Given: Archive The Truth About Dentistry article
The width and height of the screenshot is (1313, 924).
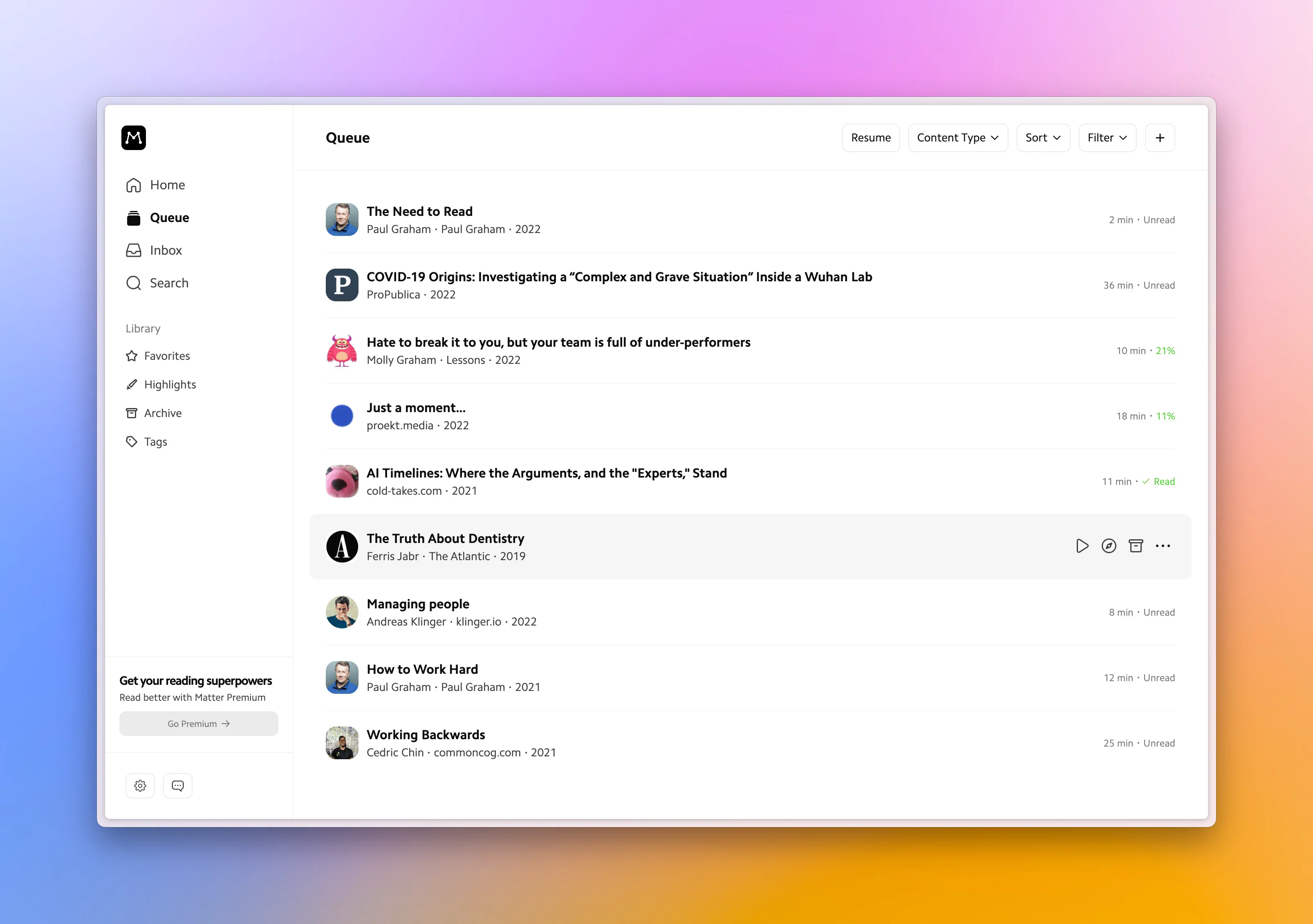Looking at the screenshot, I should 1135,546.
